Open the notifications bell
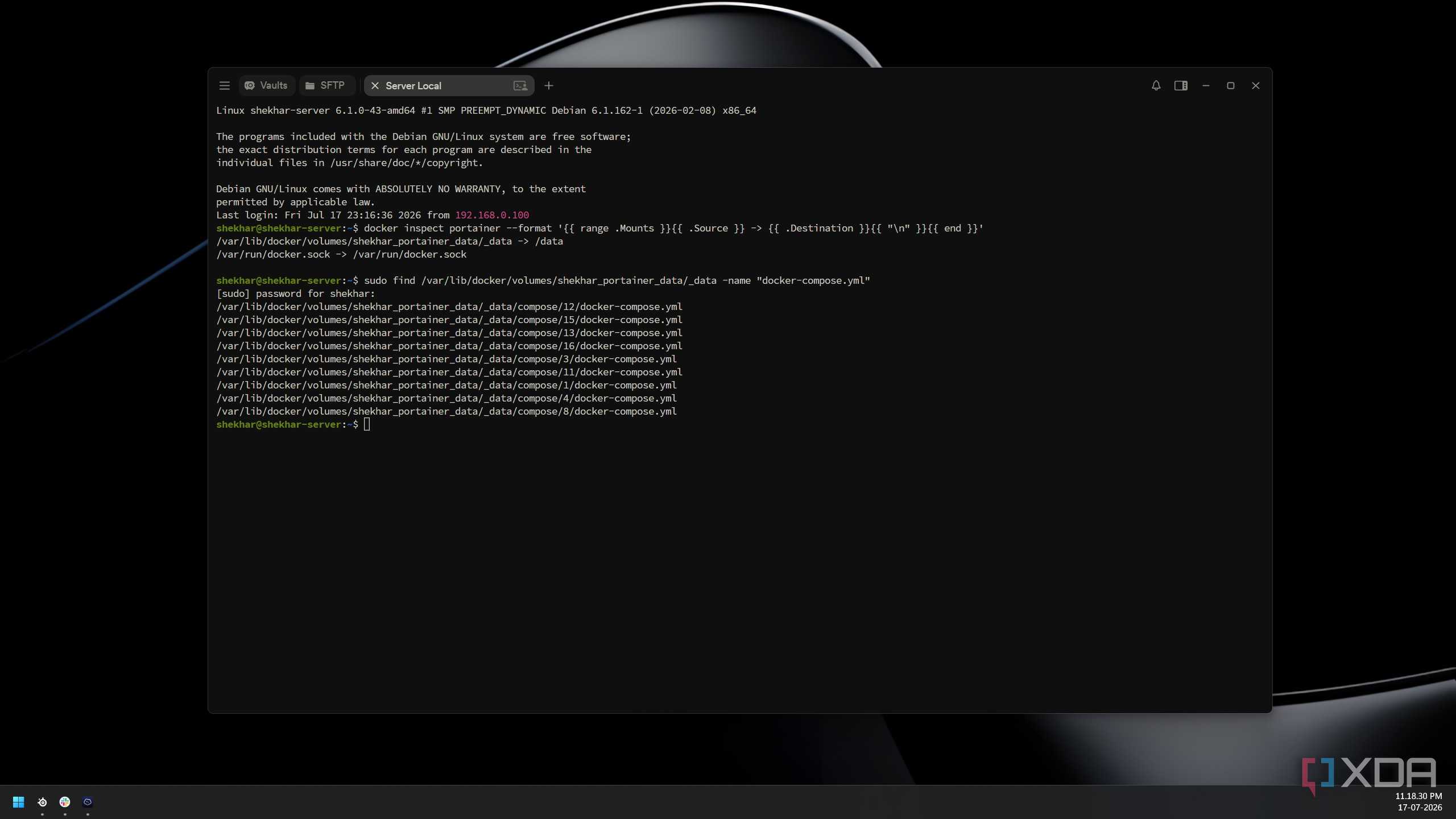The height and width of the screenshot is (819, 1456). pyautogui.click(x=1156, y=85)
